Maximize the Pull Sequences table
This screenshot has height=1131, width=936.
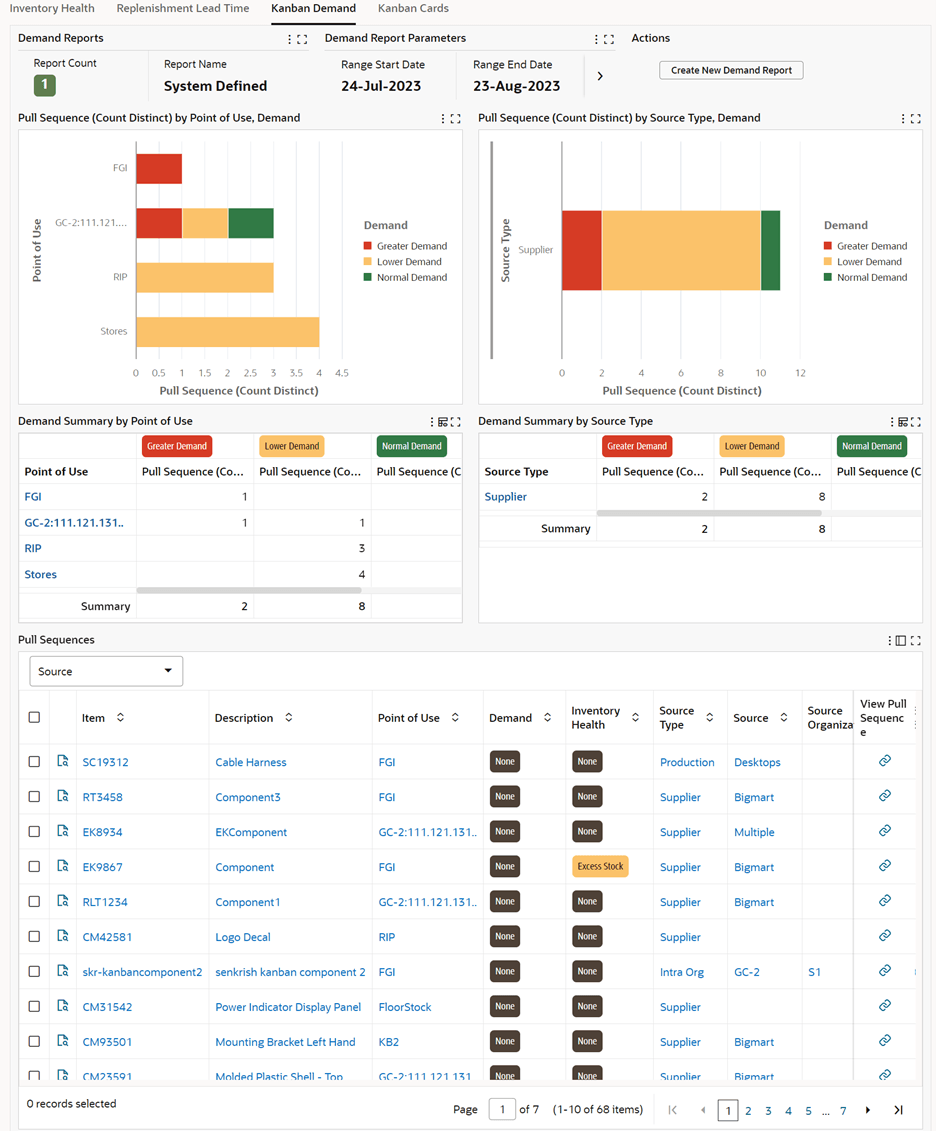(915, 641)
